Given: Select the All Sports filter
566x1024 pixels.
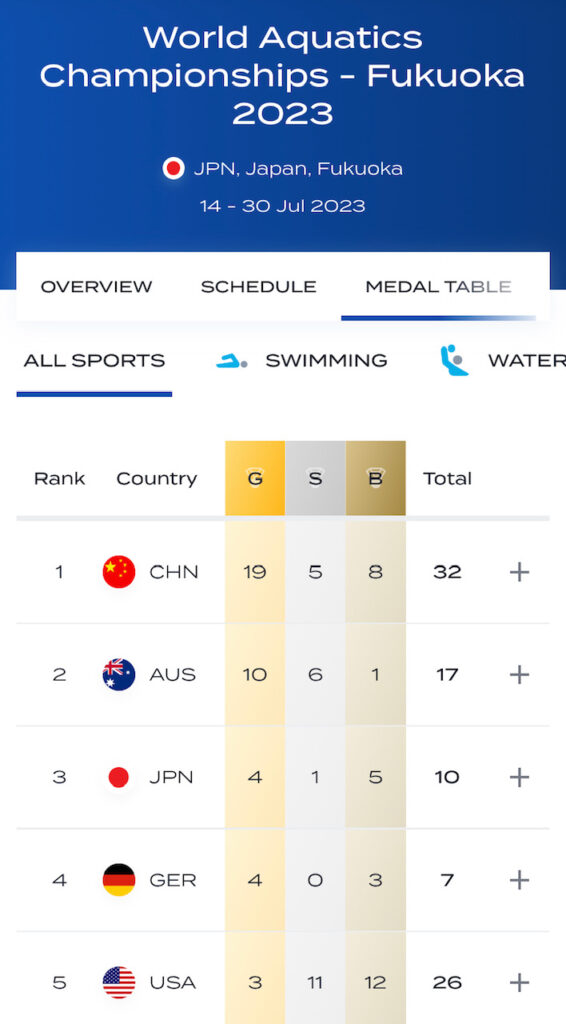Looking at the screenshot, I should (94, 360).
